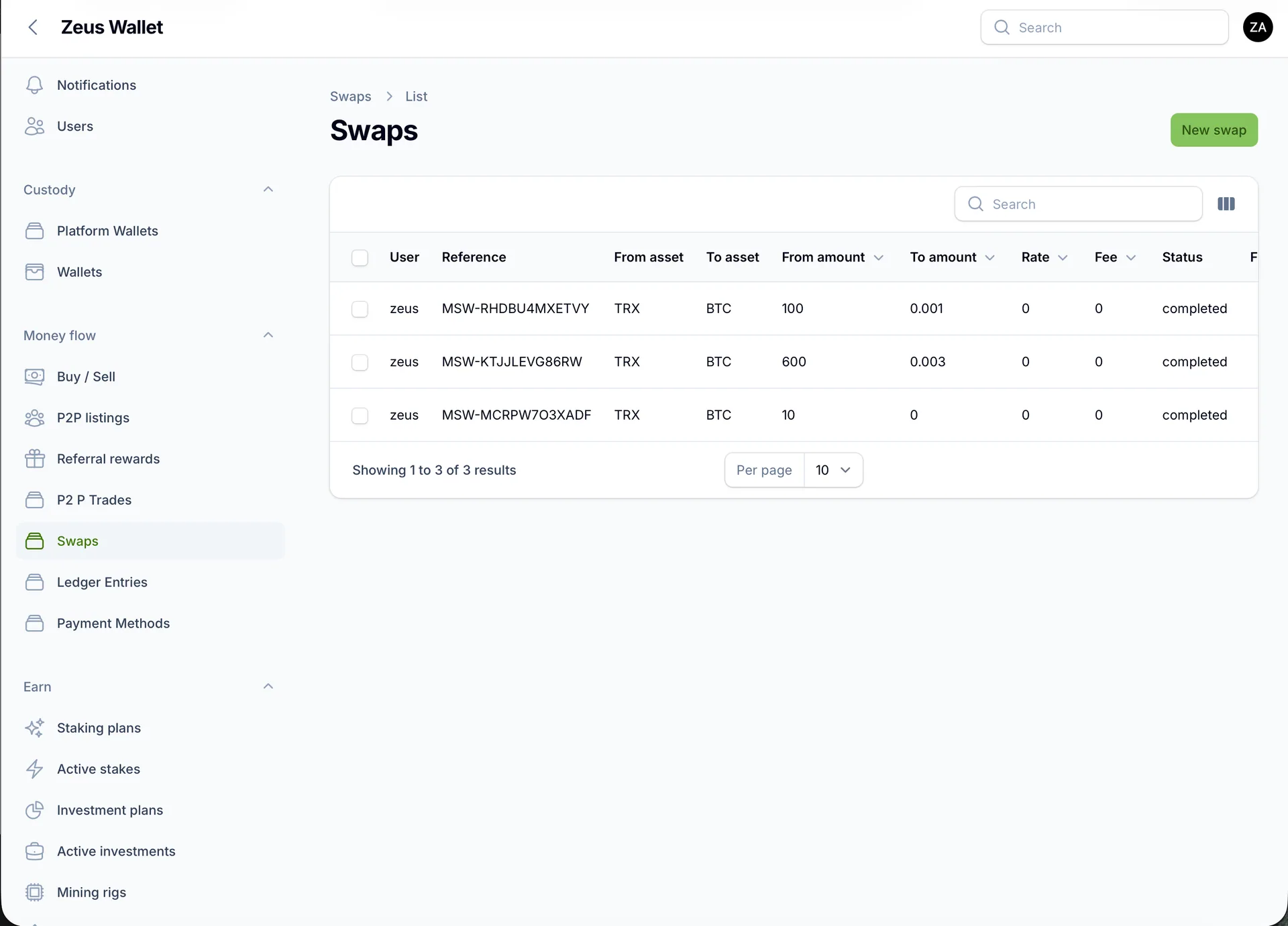Check the row MSW-KTJJLEVG86RW checkbox
The image size is (1288, 926).
click(360, 362)
